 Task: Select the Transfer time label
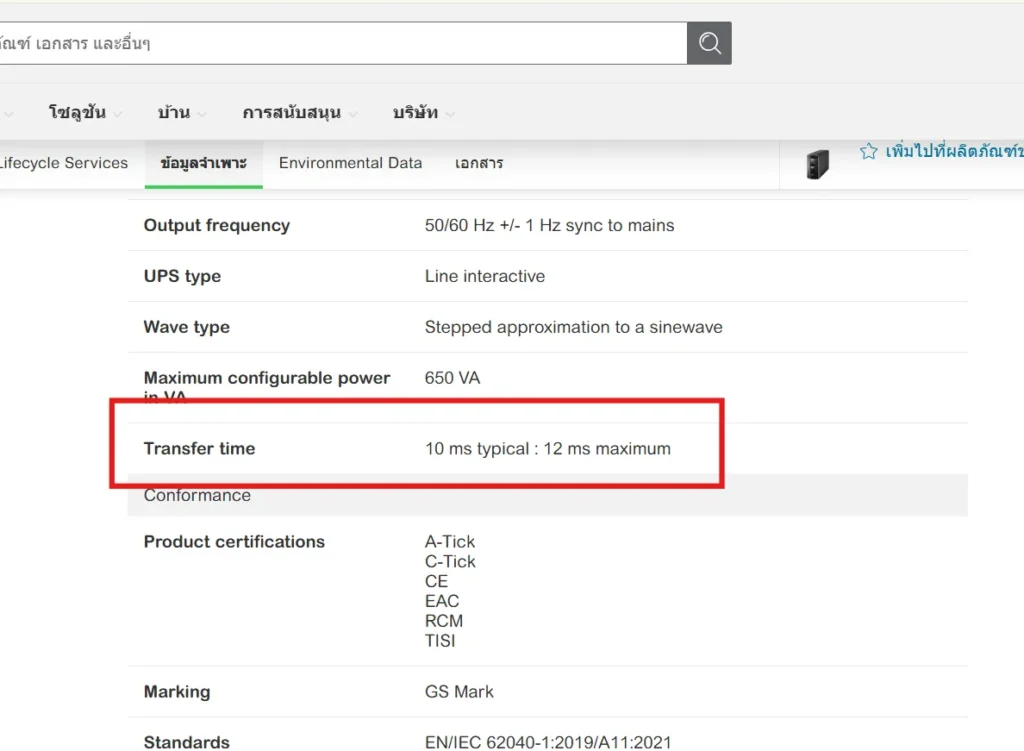point(199,449)
